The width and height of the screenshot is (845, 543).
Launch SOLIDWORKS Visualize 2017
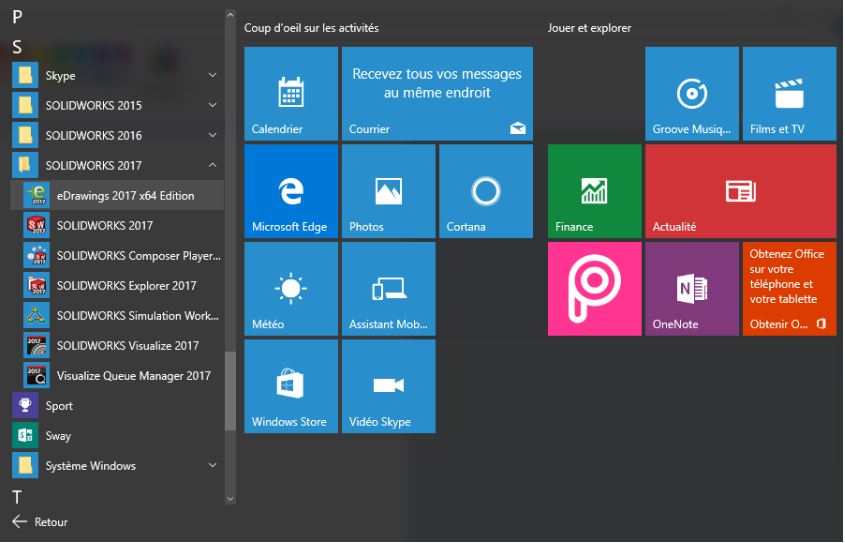tap(117, 346)
